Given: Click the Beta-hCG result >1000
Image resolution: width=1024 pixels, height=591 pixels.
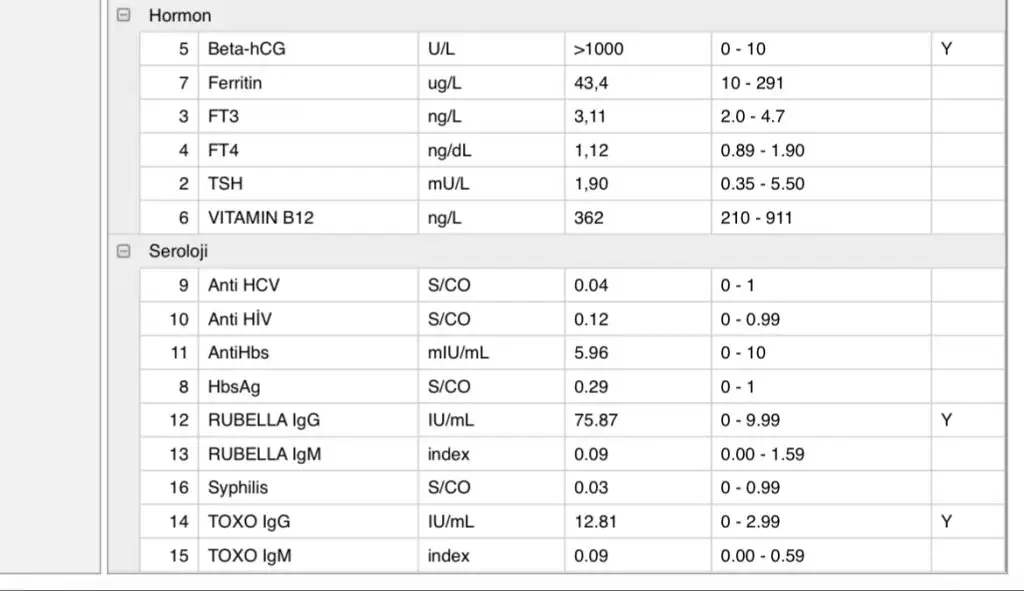Looking at the screenshot, I should [x=599, y=49].
